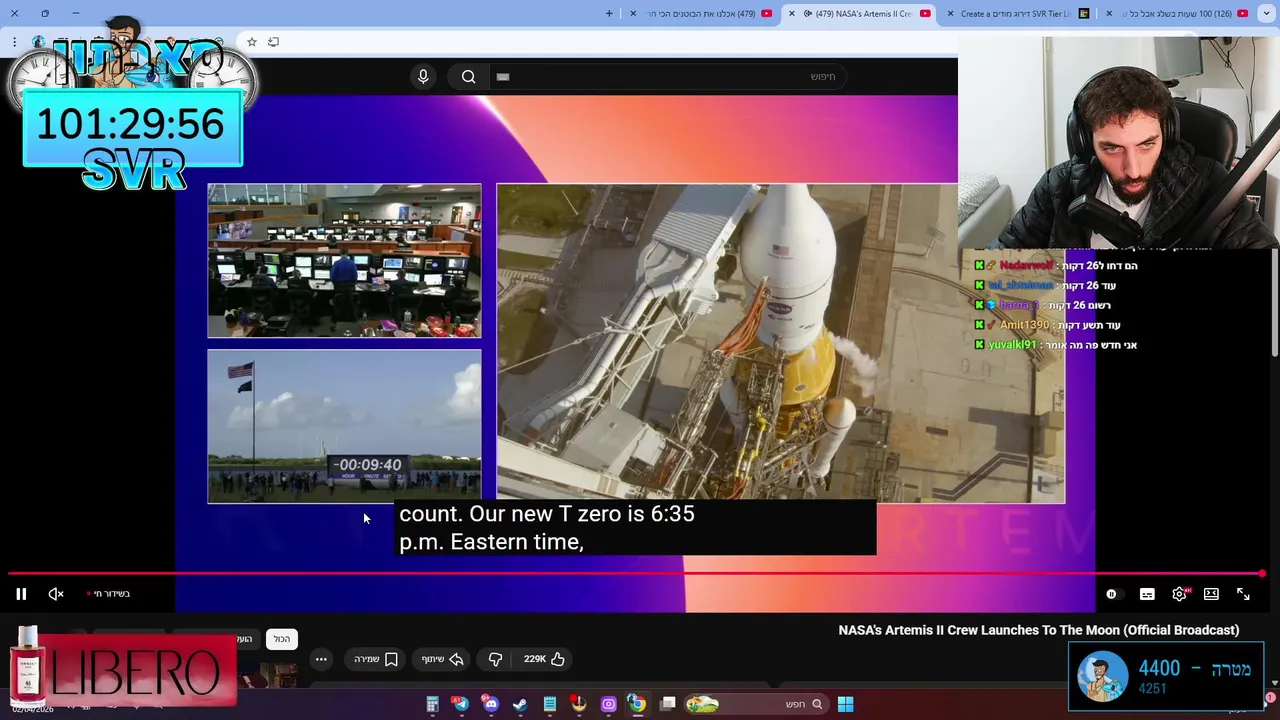This screenshot has width=1280, height=720.
Task: Unmute the video with the speaker icon
Action: (x=56, y=594)
